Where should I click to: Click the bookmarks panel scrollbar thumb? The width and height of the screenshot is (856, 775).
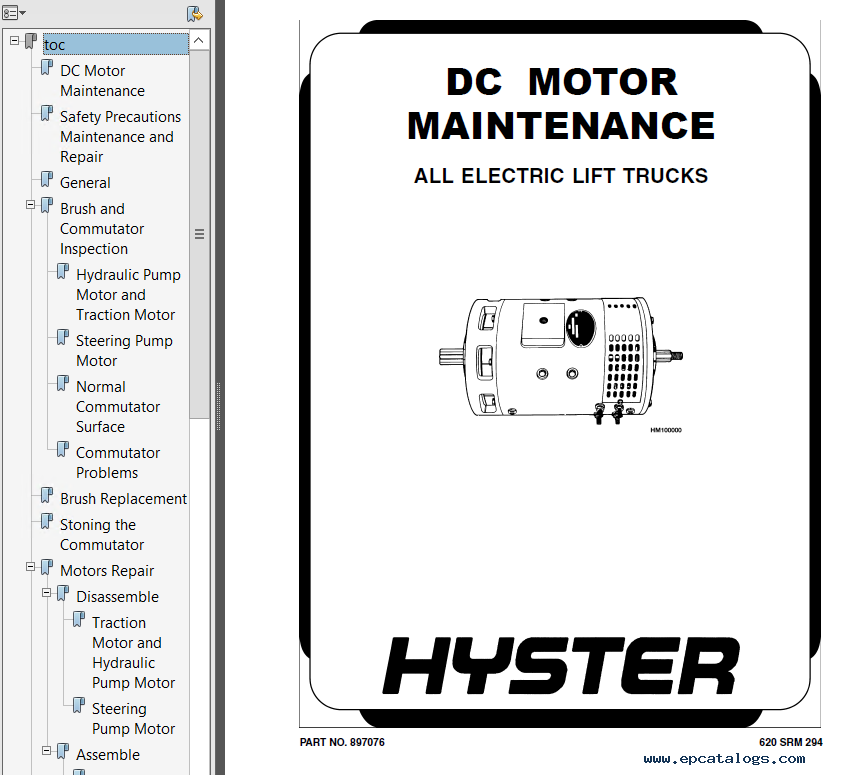[199, 235]
